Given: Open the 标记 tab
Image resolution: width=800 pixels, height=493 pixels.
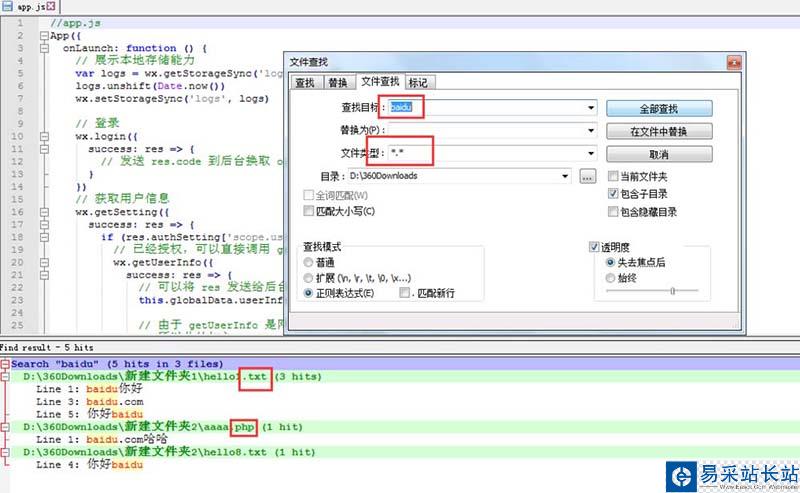Looking at the screenshot, I should [418, 83].
